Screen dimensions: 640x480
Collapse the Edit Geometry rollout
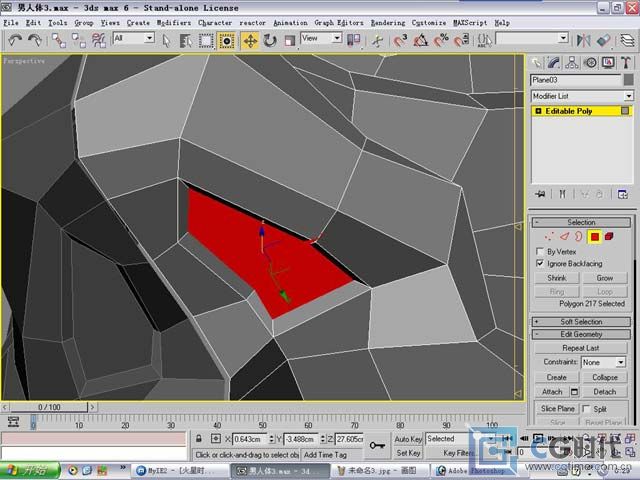point(581,334)
